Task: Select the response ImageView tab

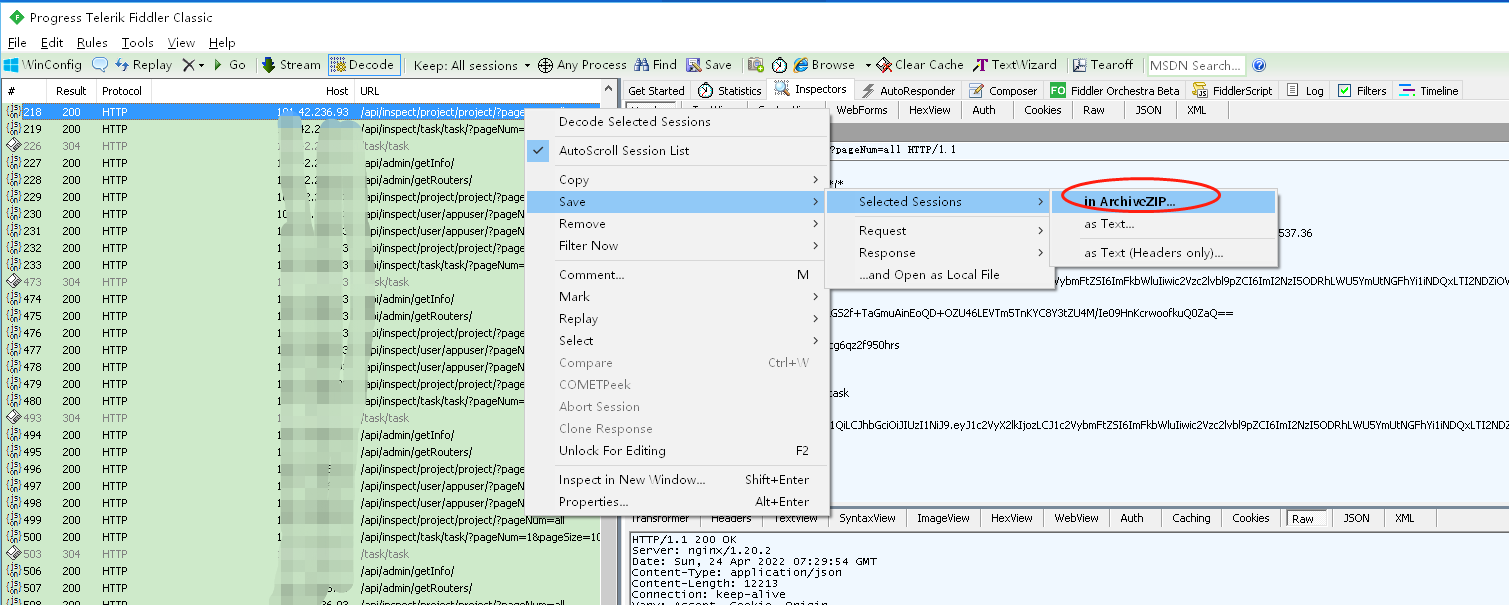Action: (943, 518)
